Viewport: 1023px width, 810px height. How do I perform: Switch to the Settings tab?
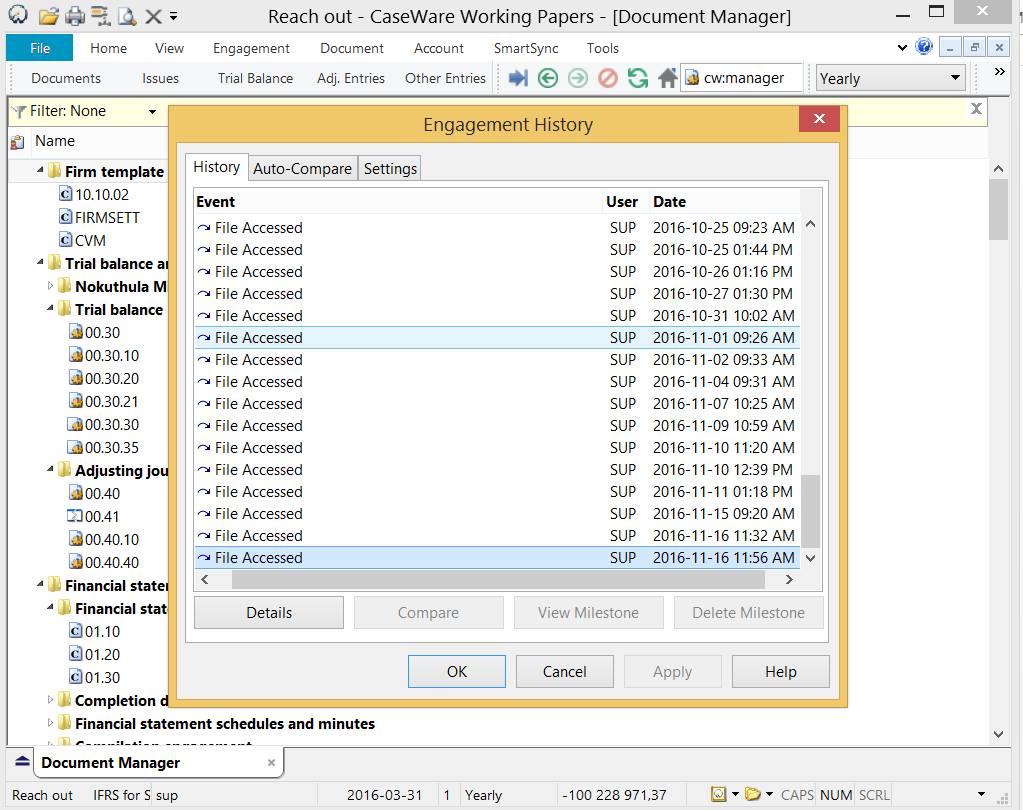[x=390, y=168]
